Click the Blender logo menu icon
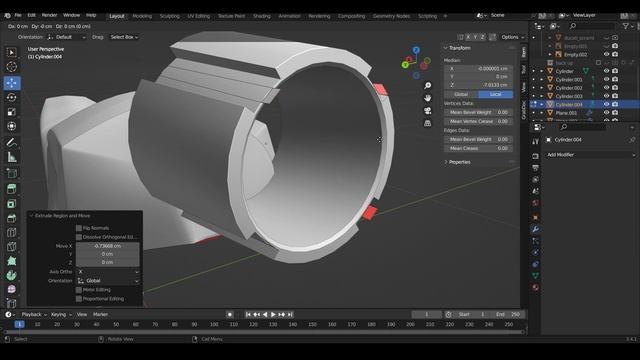Screen dimensions: 640x360 click(x=7, y=16)
